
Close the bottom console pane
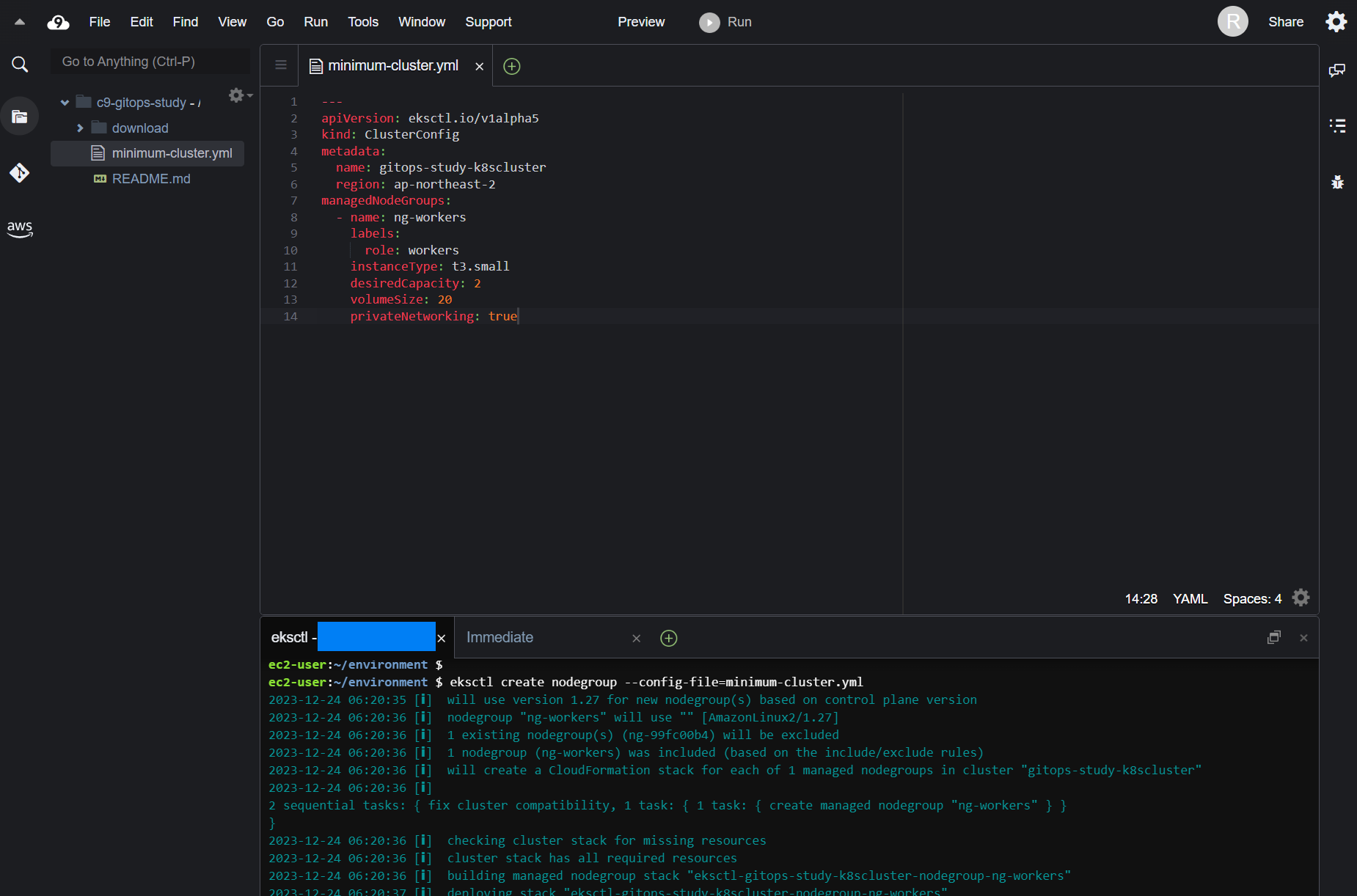pyautogui.click(x=1303, y=638)
